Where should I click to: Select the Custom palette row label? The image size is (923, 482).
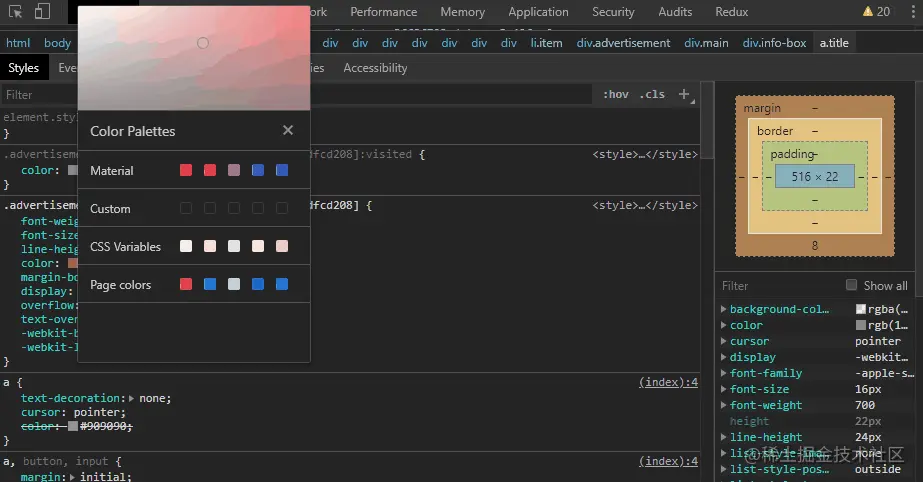(x=110, y=209)
